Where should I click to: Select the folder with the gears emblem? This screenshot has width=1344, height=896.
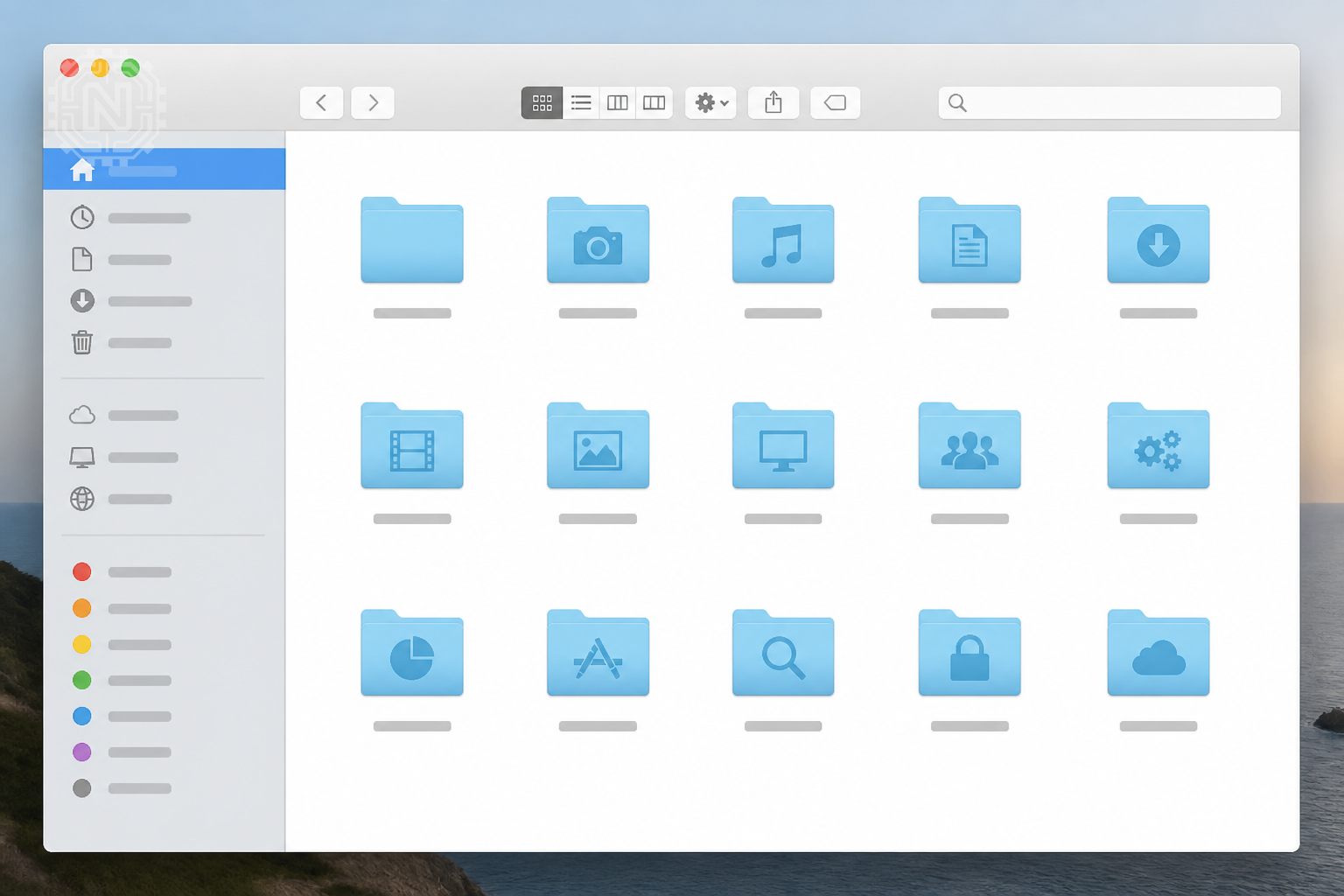coord(1158,446)
